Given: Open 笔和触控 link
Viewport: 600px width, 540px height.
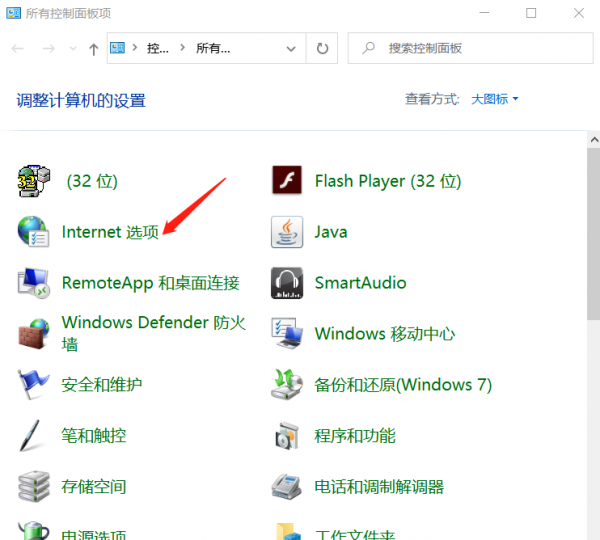Looking at the screenshot, I should [x=94, y=436].
